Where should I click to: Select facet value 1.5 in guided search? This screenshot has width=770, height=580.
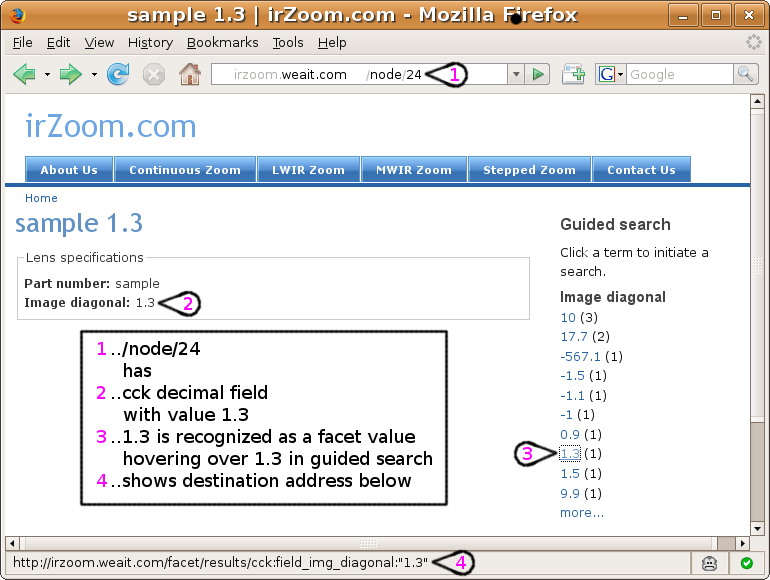click(570, 473)
